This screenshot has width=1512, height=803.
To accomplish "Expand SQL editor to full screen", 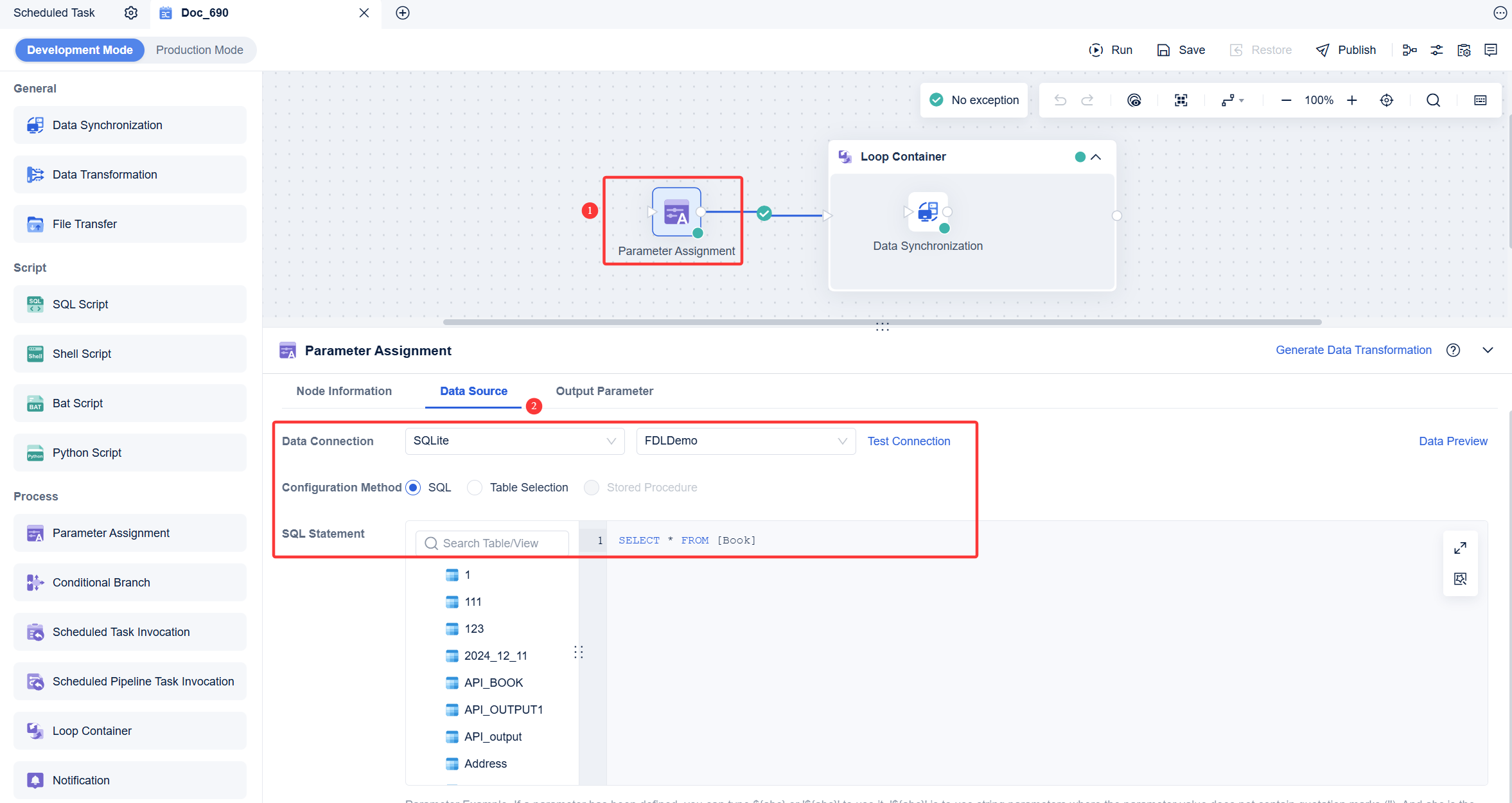I will click(1460, 548).
